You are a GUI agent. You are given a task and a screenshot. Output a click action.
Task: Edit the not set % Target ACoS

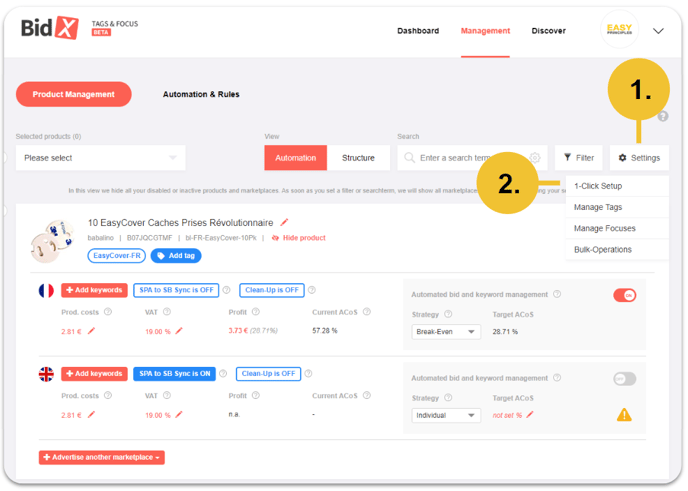pos(530,415)
